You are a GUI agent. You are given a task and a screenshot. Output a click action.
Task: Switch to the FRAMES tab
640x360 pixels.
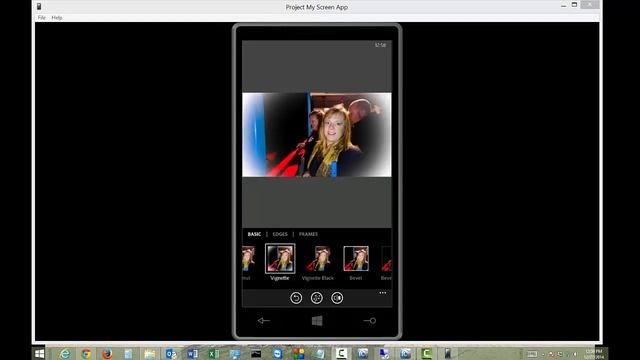(308, 234)
